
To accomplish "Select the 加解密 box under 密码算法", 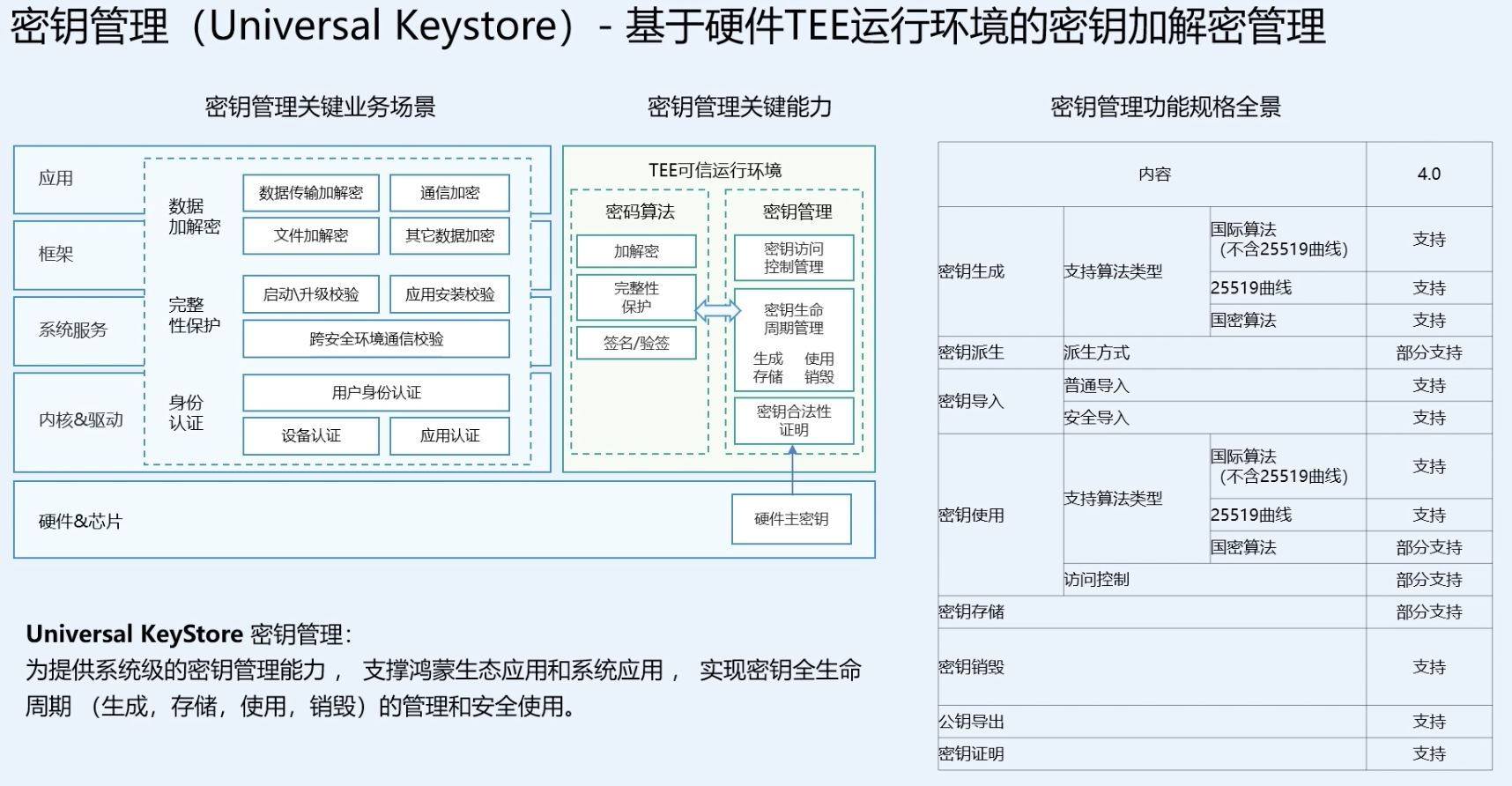I will point(636,251).
